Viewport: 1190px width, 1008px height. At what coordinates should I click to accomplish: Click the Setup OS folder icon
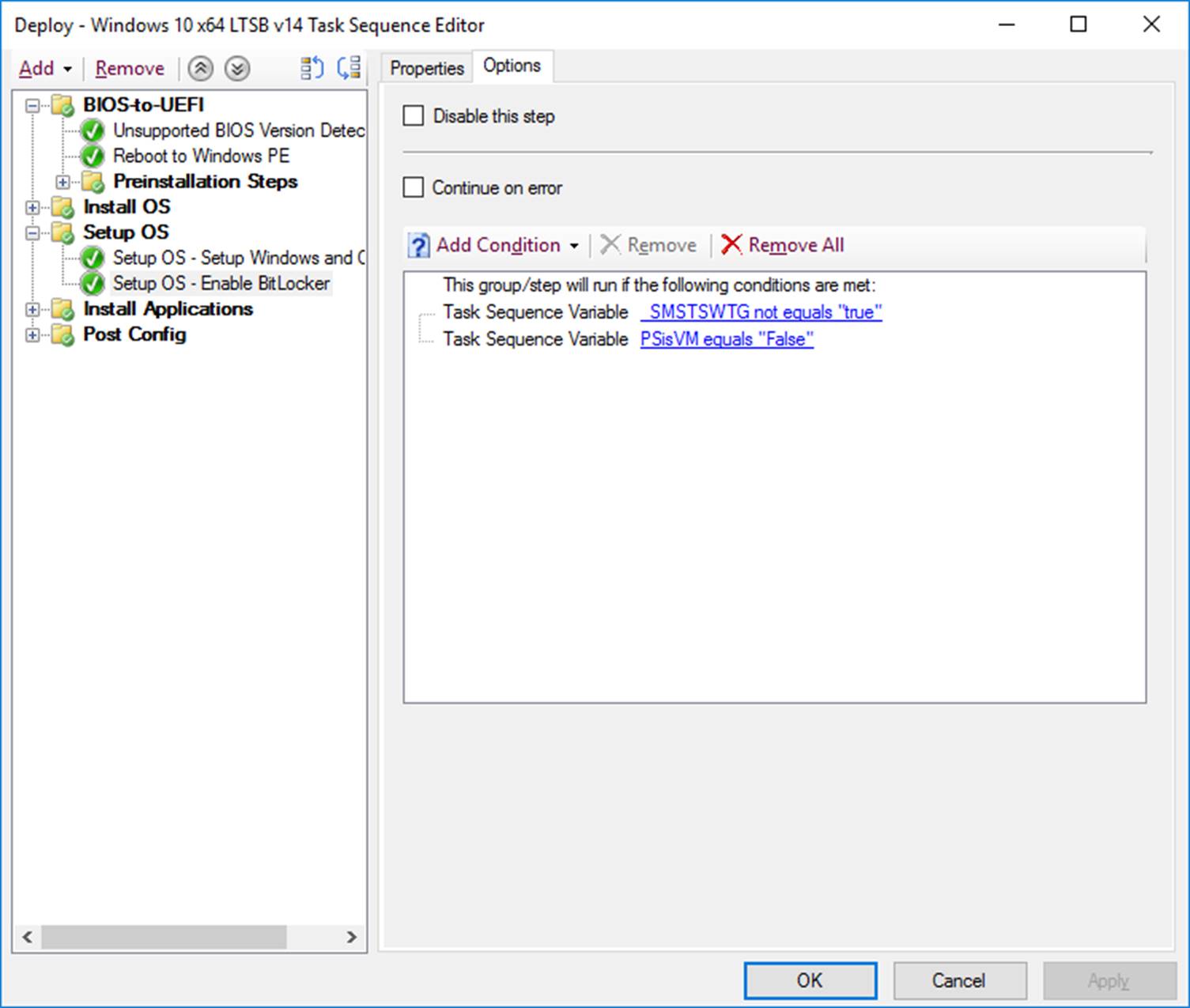pyautogui.click(x=63, y=232)
